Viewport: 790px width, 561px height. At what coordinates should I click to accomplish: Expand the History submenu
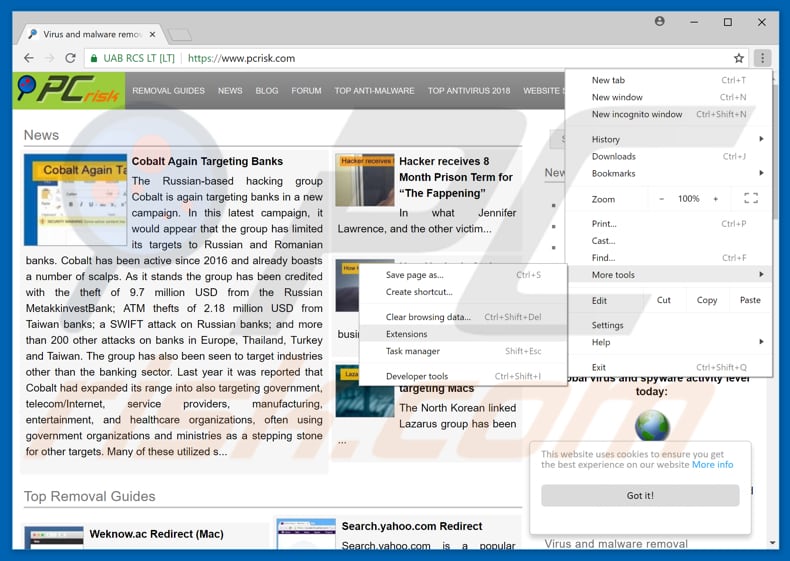click(x=669, y=139)
